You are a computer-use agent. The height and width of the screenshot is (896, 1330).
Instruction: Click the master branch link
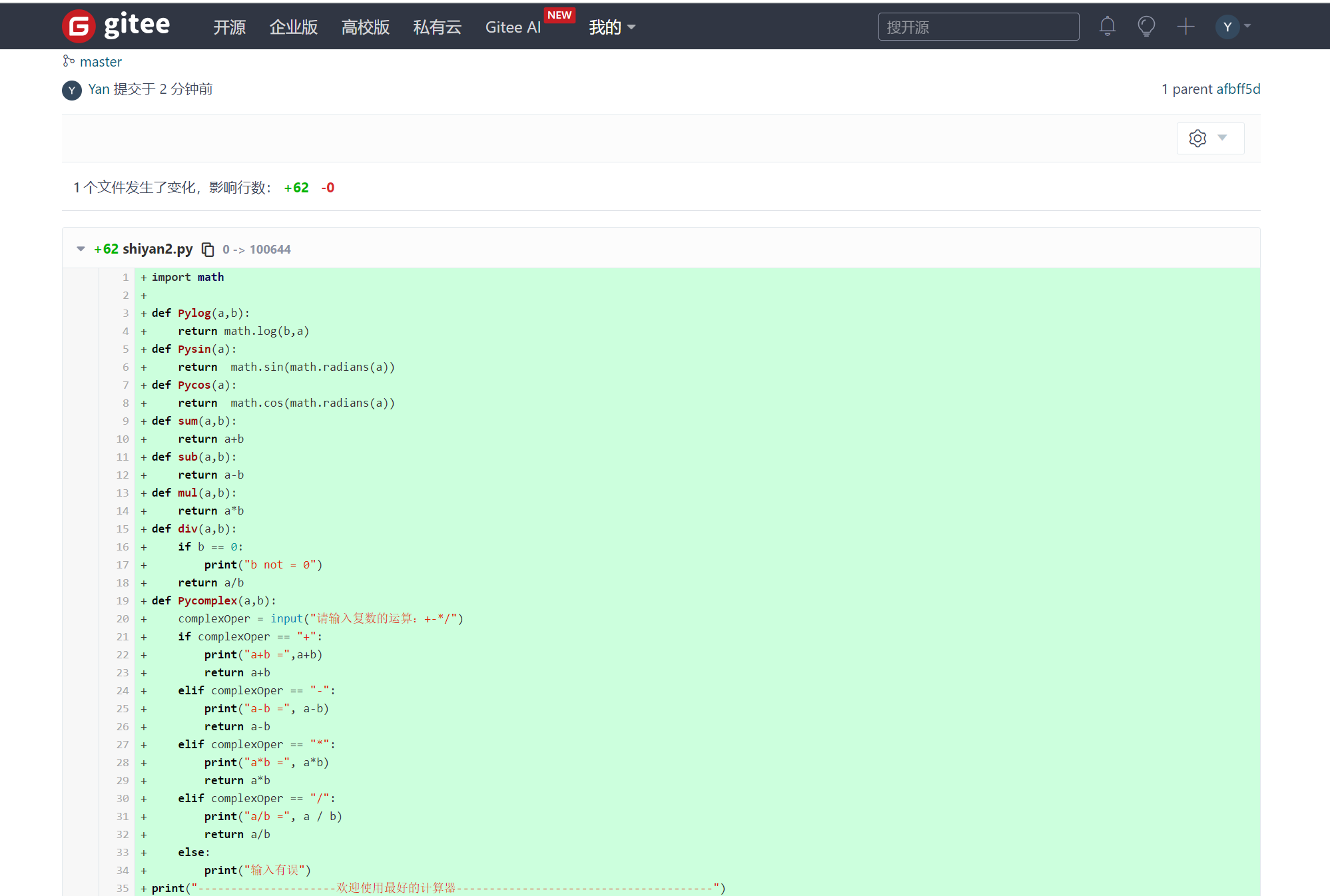[101, 62]
